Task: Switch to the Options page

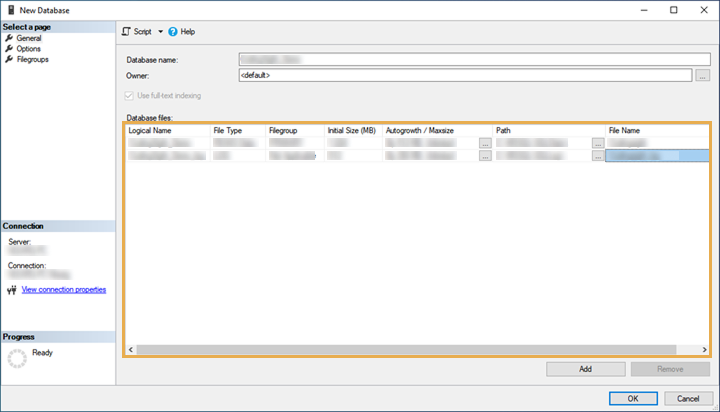Action: (28, 49)
